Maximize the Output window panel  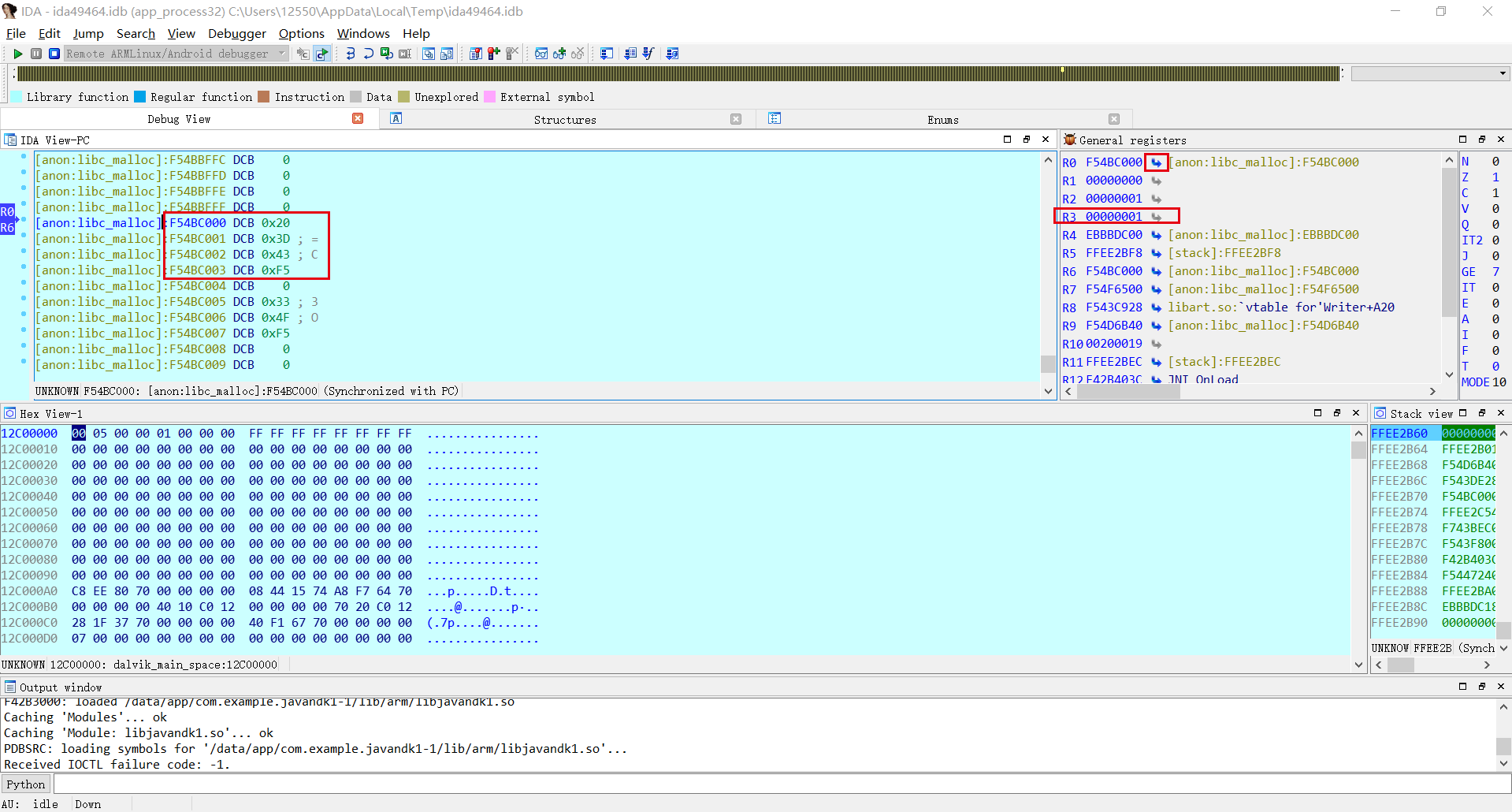(x=1462, y=687)
